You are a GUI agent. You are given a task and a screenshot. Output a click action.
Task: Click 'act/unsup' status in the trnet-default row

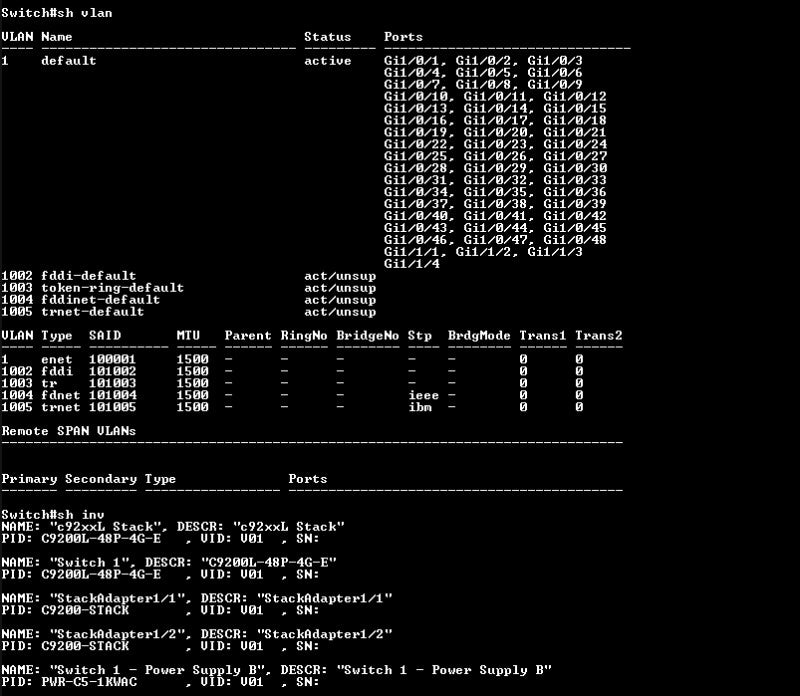point(340,312)
